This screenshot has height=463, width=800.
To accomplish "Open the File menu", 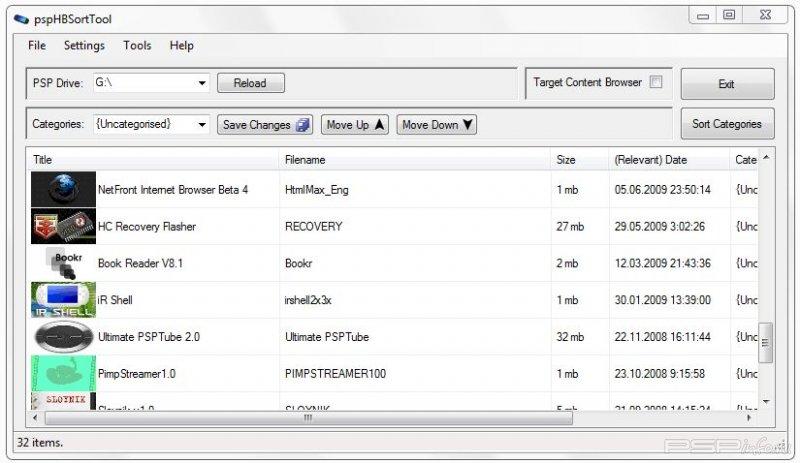I will 37,46.
